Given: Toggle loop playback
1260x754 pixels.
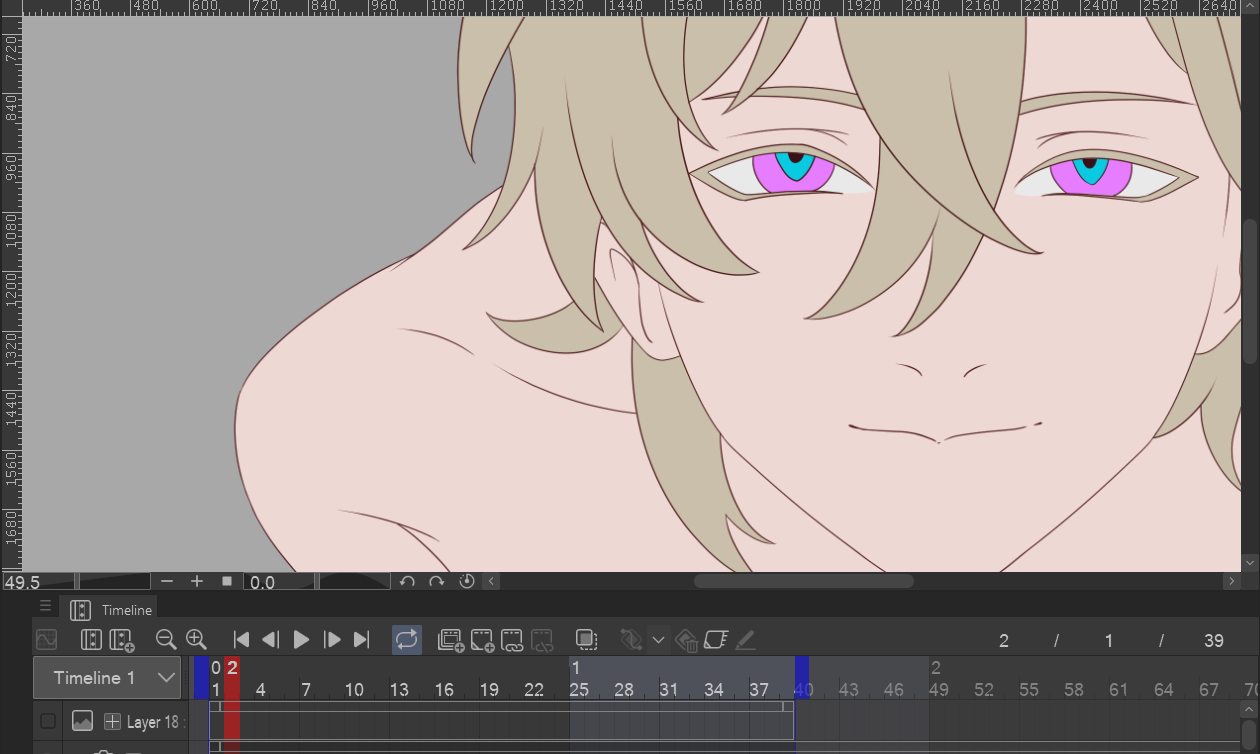Looking at the screenshot, I should coord(406,640).
